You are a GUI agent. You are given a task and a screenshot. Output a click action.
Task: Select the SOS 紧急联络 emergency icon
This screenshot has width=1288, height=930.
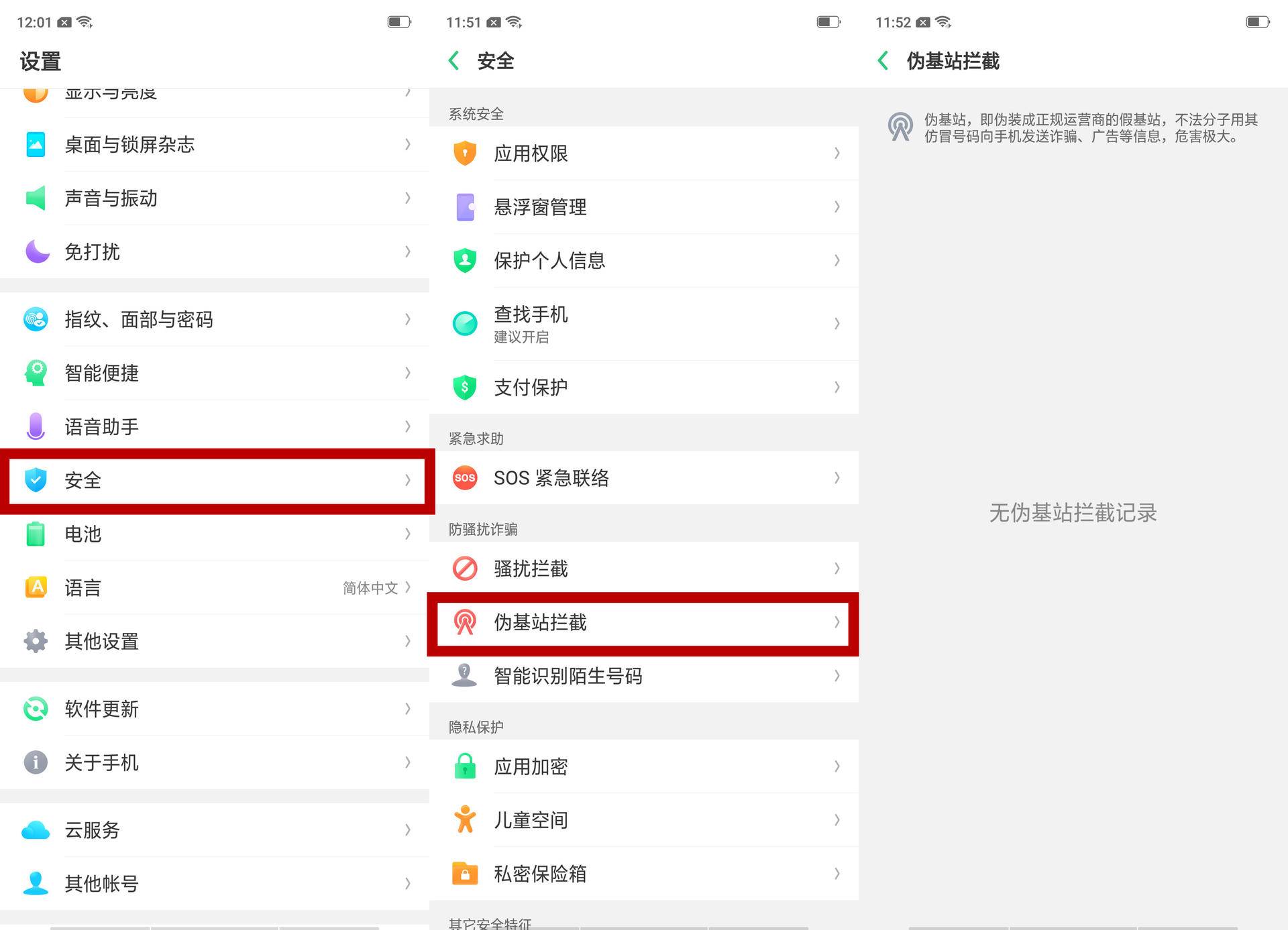(x=464, y=478)
